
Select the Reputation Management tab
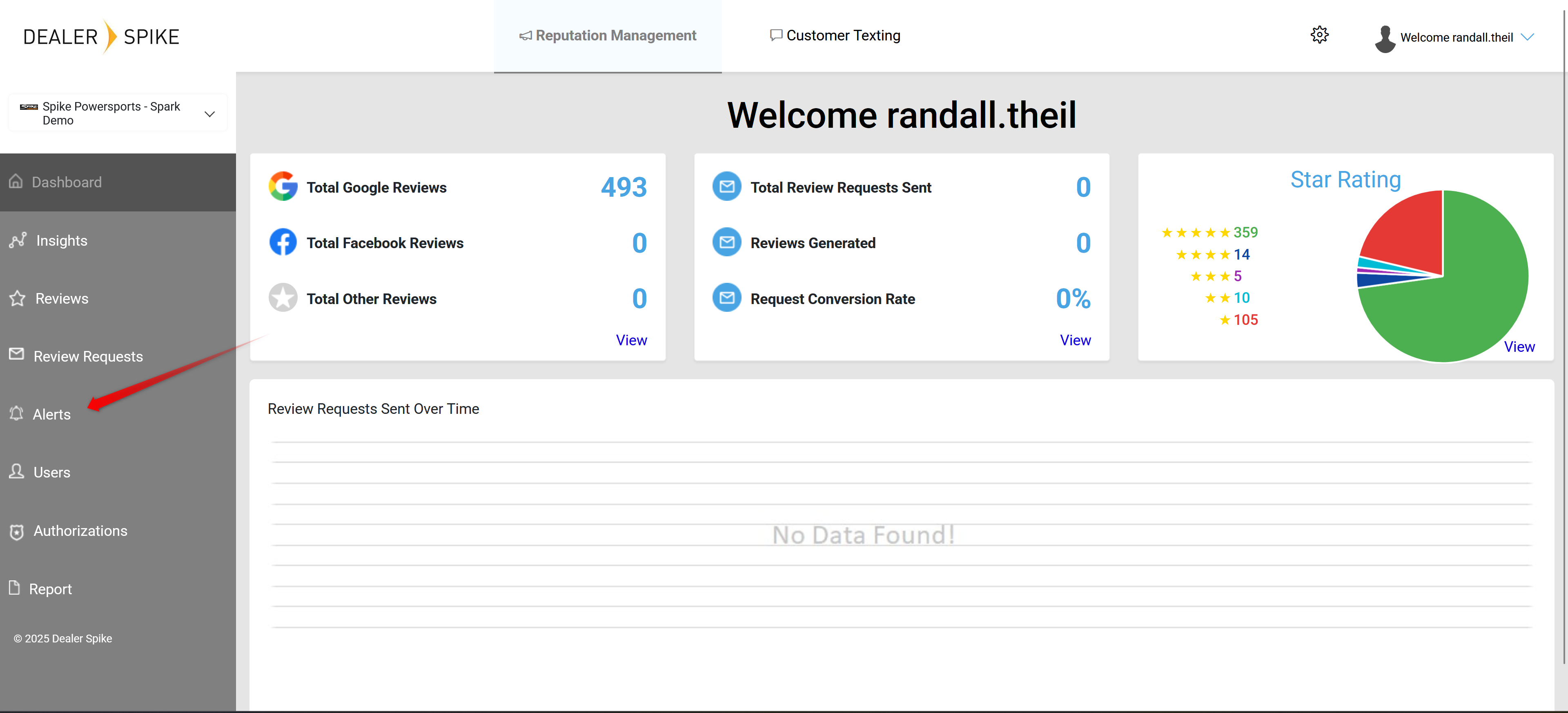pyautogui.click(x=608, y=35)
